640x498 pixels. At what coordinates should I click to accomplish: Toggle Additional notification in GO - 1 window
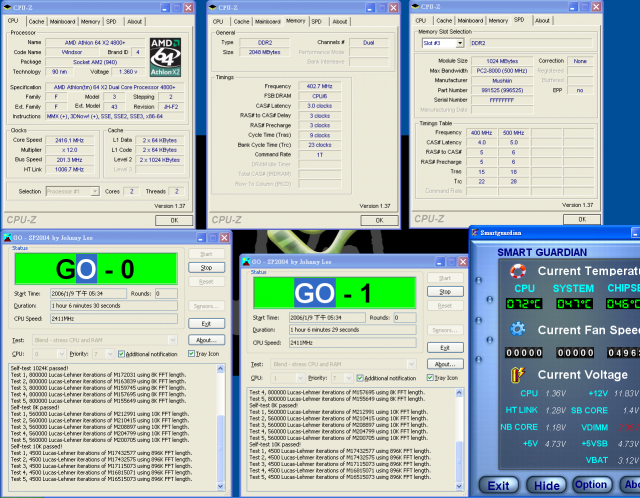(360, 378)
